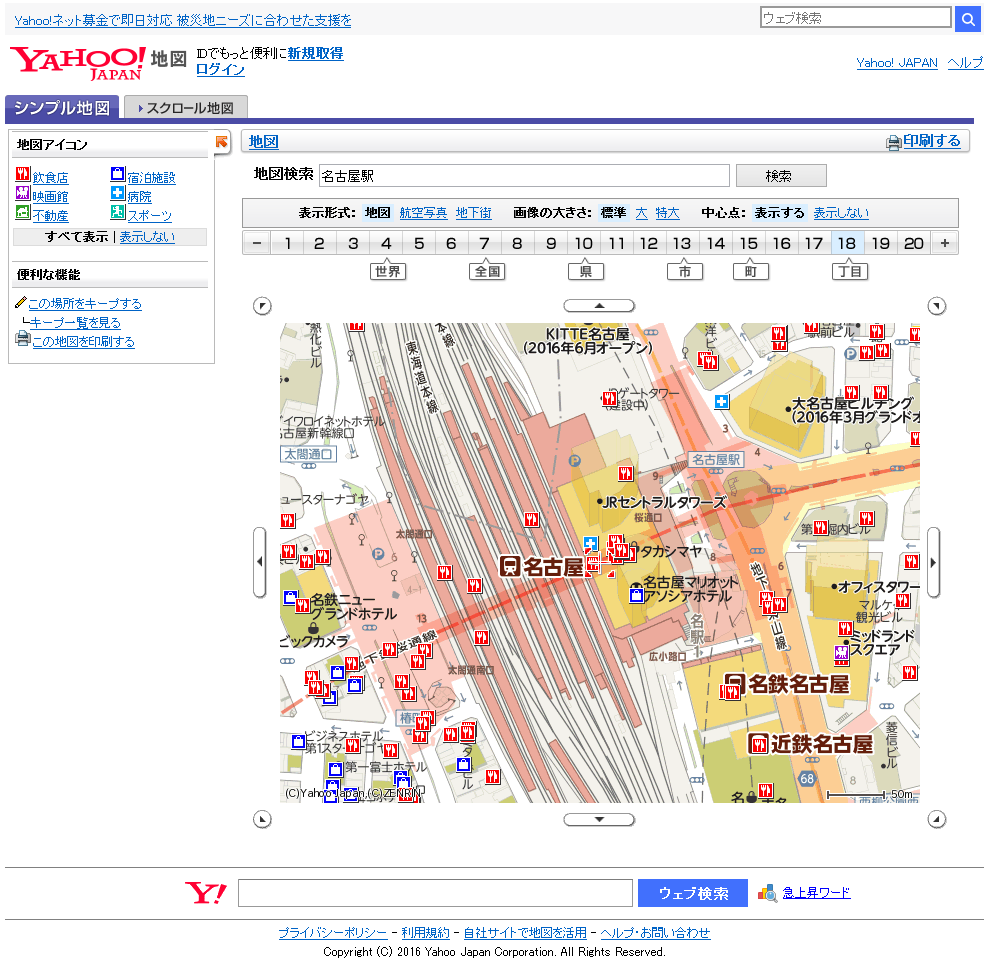Click the trending words chart icon
Image resolution: width=989 pixels, height=964 pixels.
pos(767,893)
